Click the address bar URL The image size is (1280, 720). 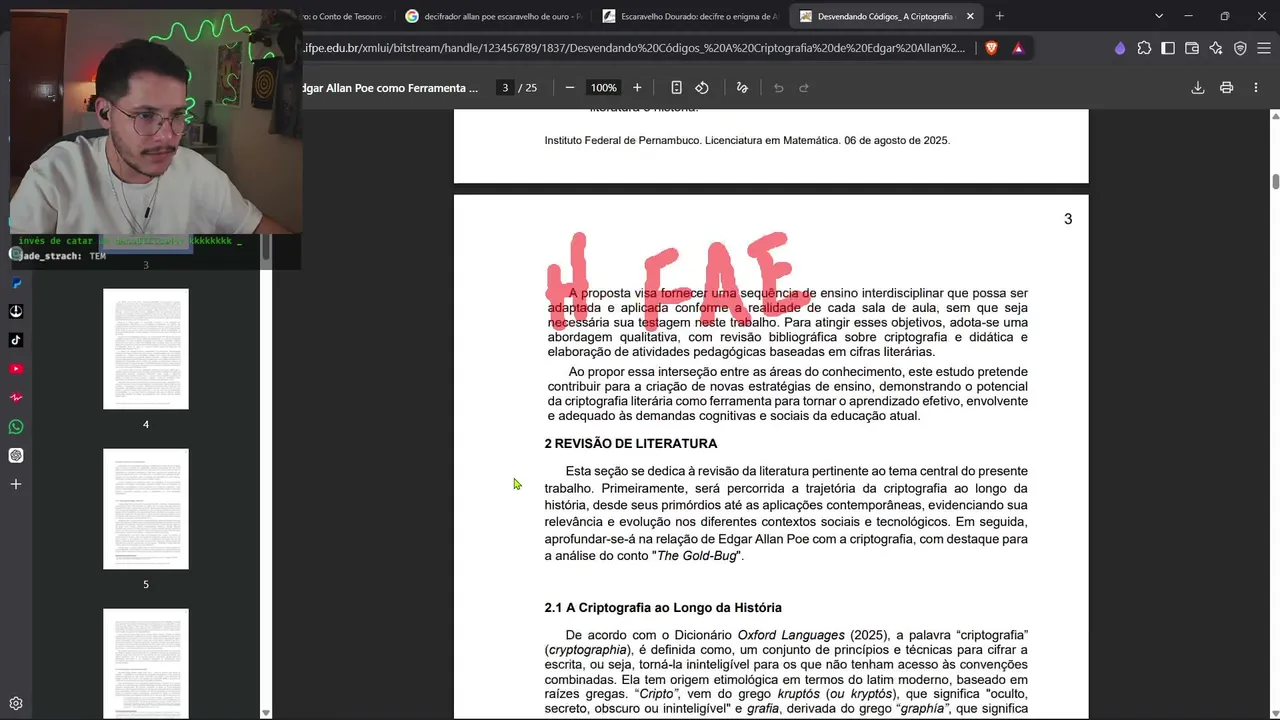pos(635,48)
